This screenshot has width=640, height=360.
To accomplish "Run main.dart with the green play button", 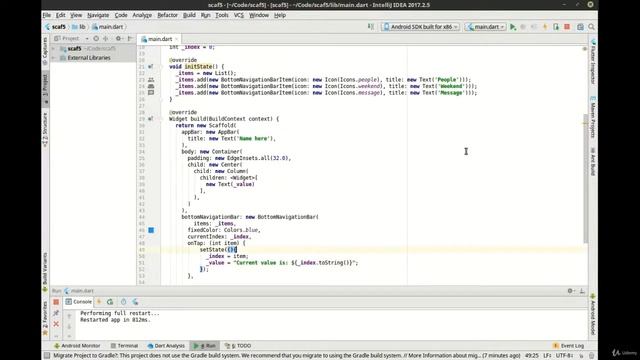I will click(x=513, y=27).
